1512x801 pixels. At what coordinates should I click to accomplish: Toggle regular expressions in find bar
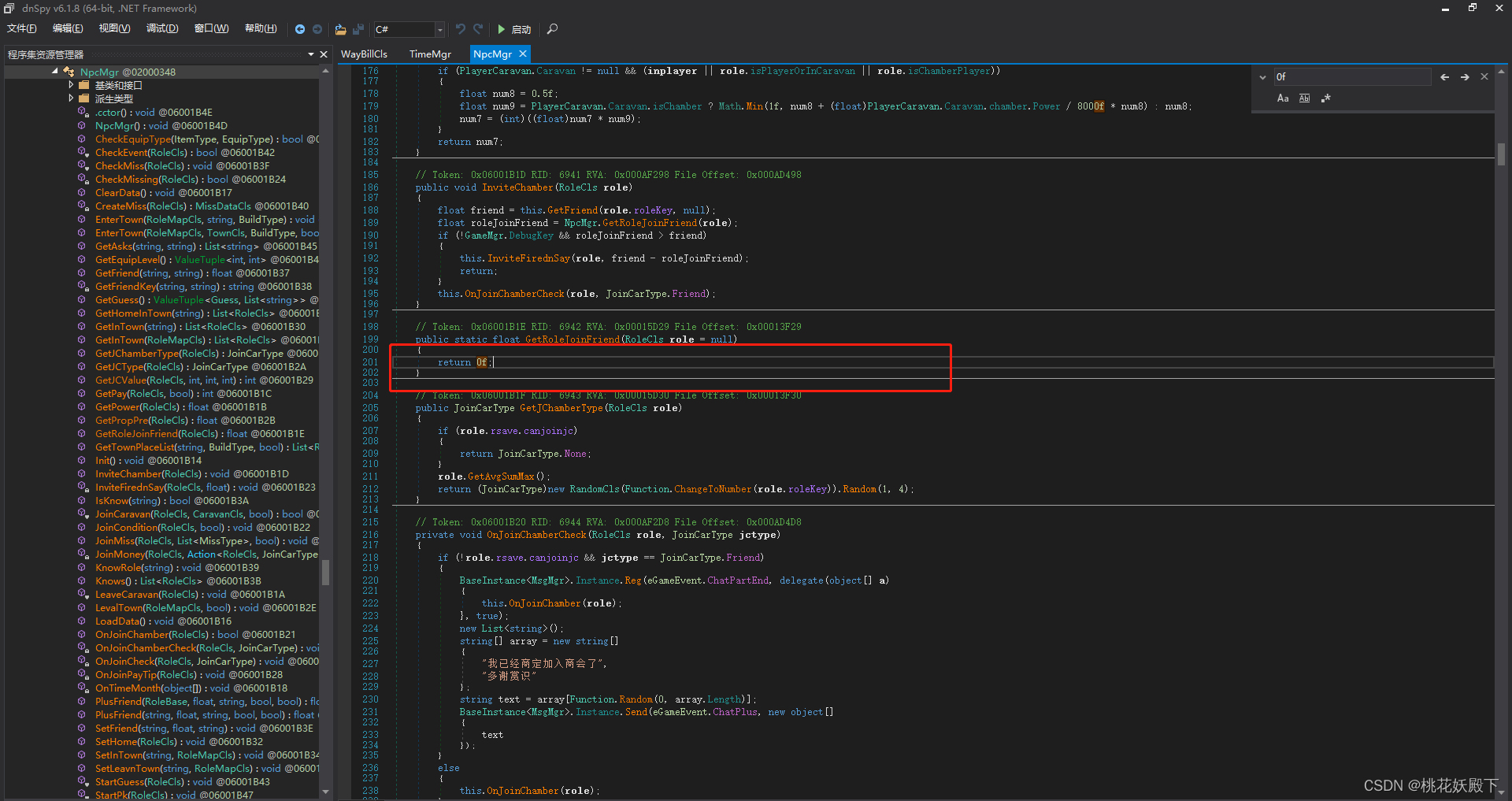coord(1325,98)
